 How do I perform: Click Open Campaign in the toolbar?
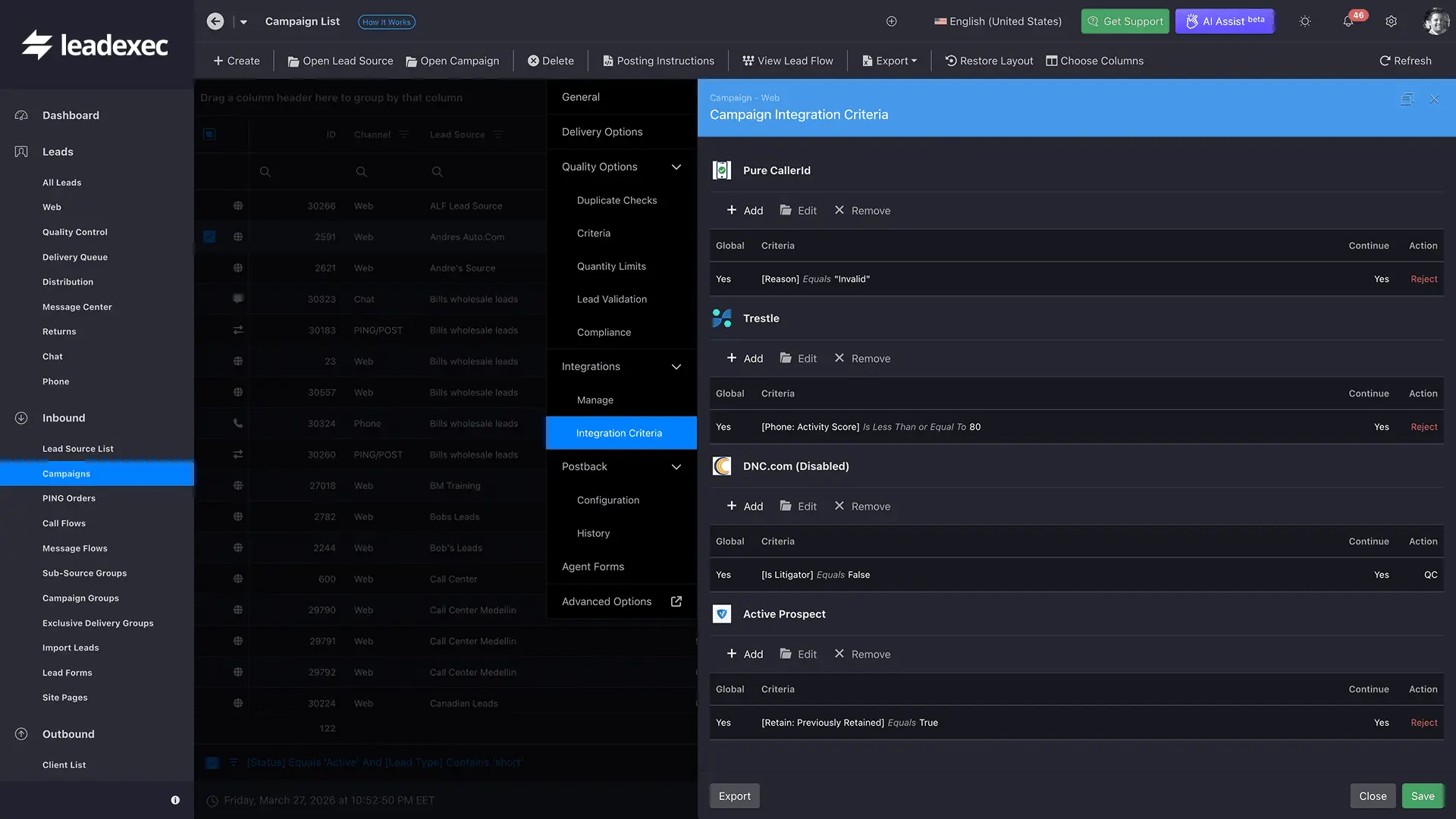453,61
